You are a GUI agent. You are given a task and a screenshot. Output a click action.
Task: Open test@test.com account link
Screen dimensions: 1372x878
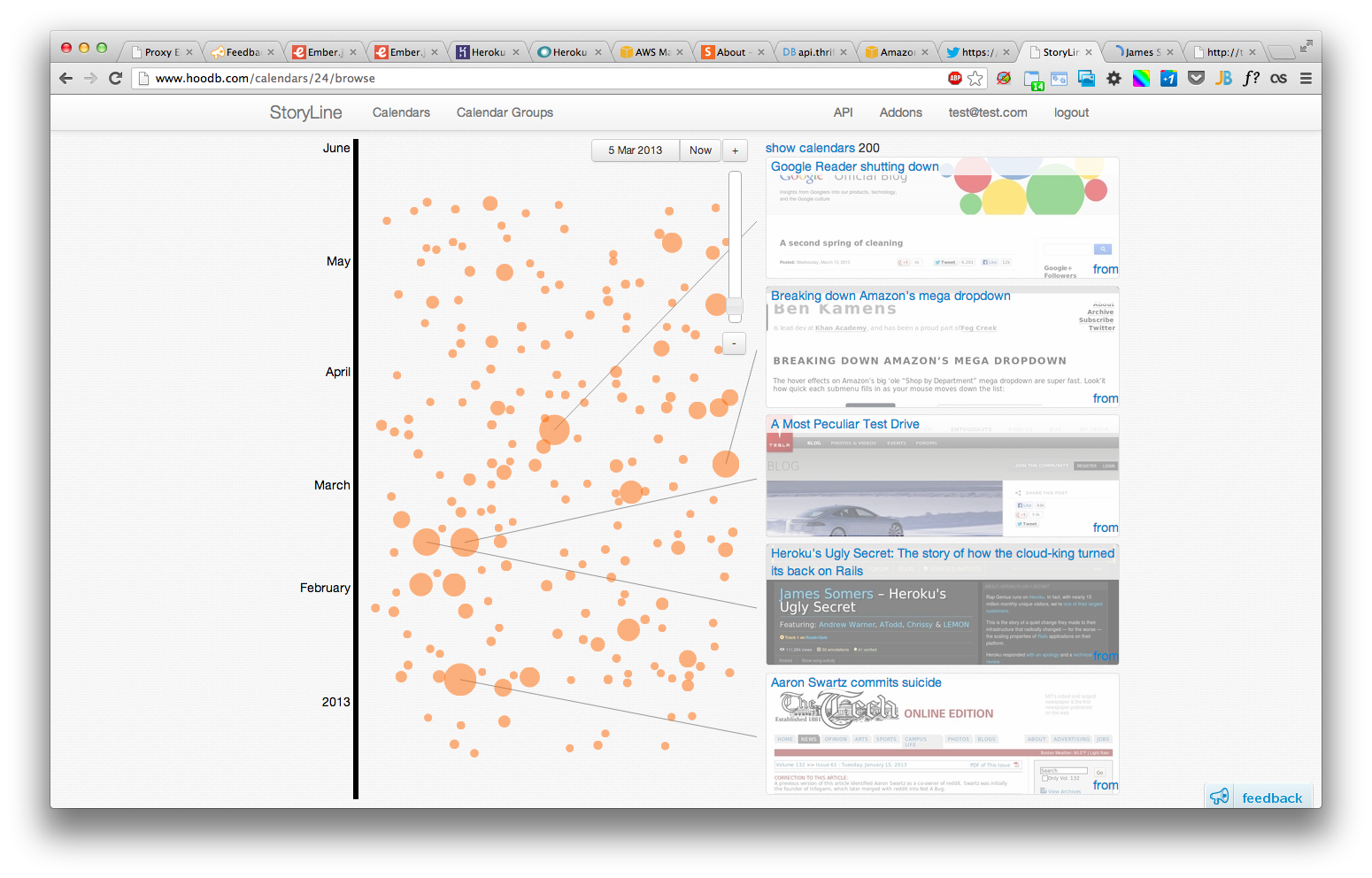coord(988,112)
